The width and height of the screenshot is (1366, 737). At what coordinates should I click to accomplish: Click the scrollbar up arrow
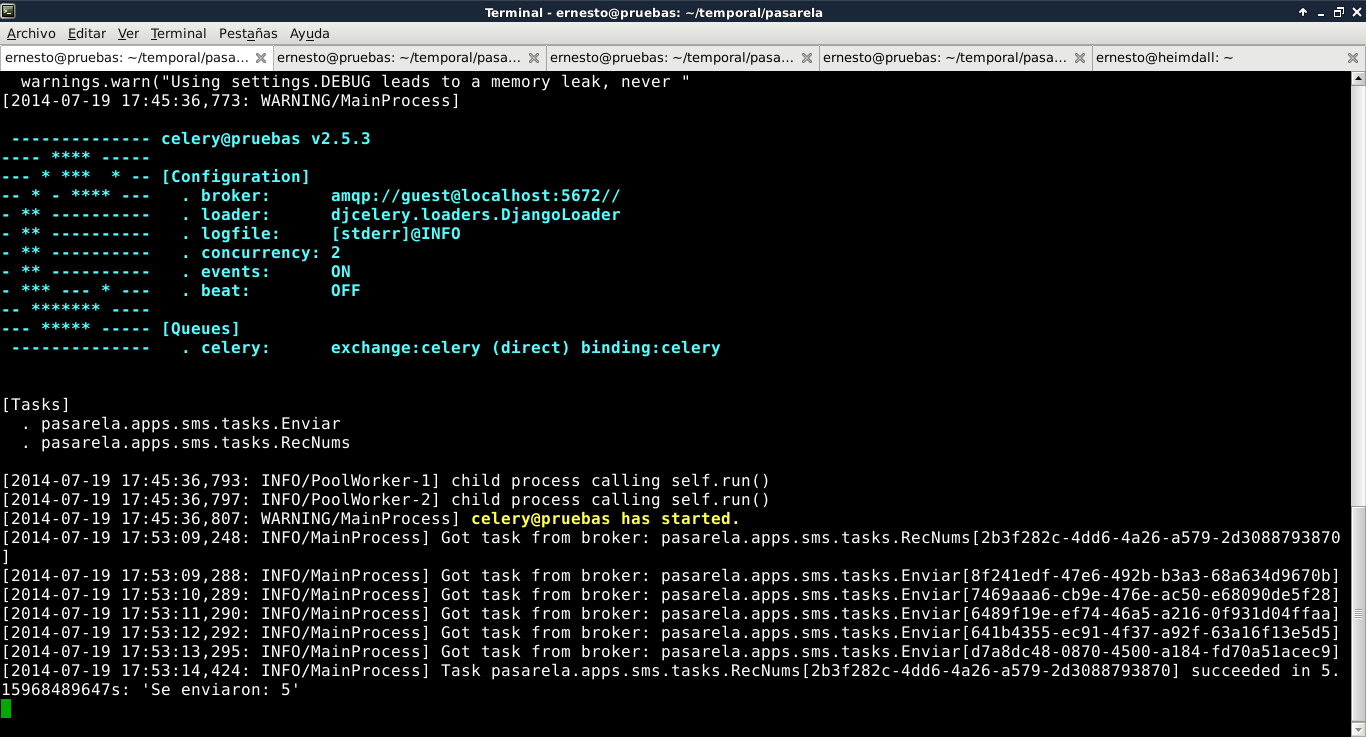pos(1357,78)
